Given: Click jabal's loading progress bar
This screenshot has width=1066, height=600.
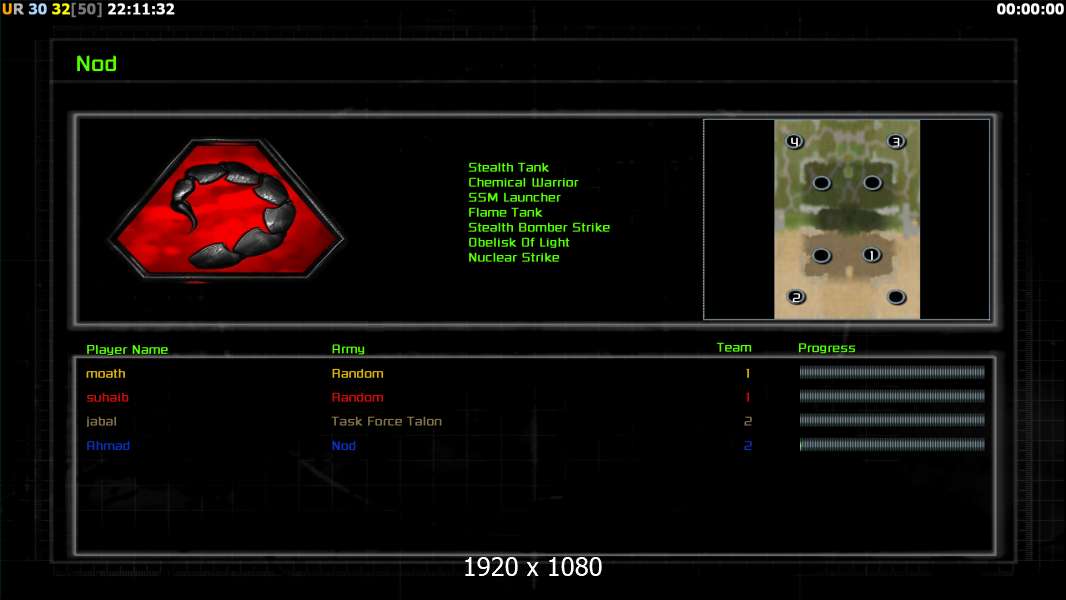Looking at the screenshot, I should pyautogui.click(x=892, y=420).
